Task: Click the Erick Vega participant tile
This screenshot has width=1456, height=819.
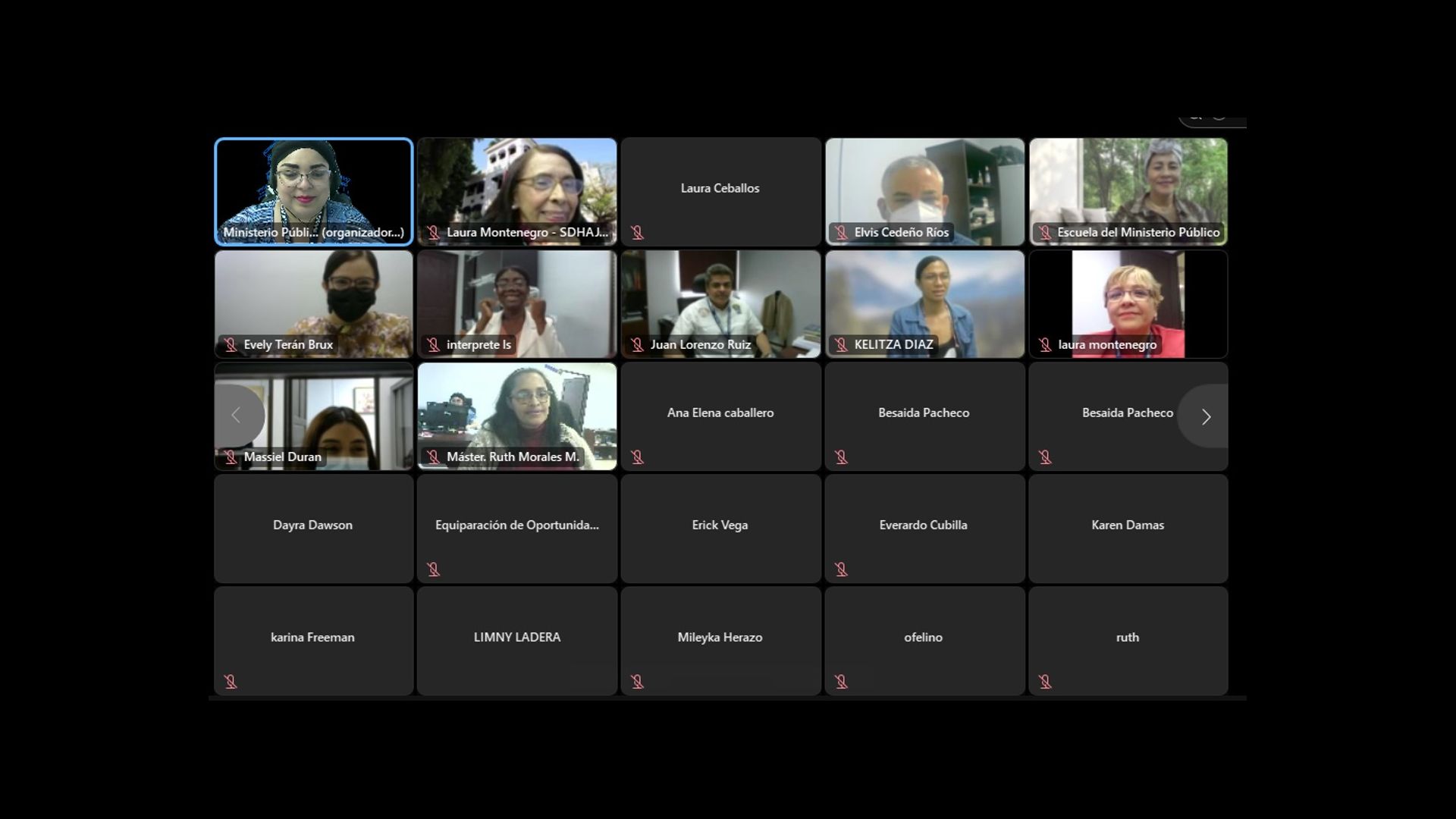Action: (x=720, y=529)
